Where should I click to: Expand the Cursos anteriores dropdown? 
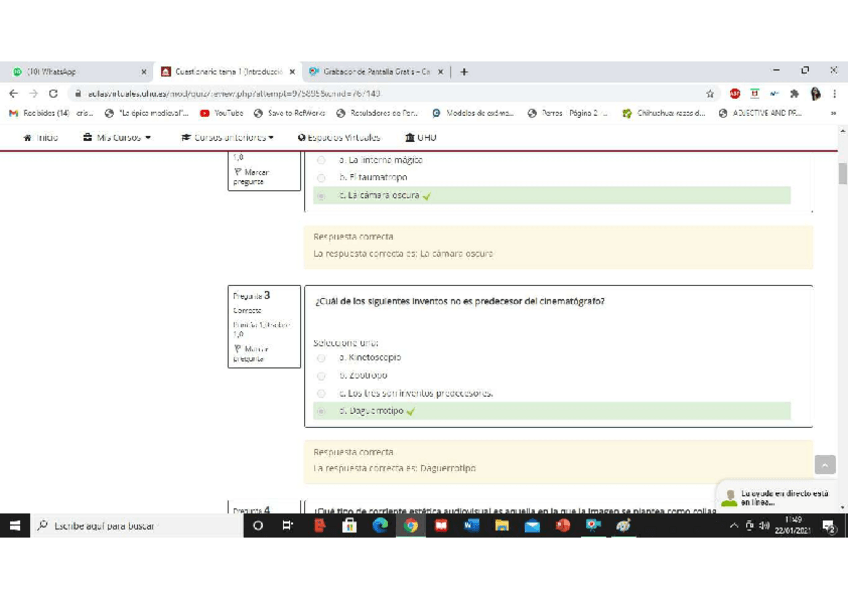[x=228, y=137]
